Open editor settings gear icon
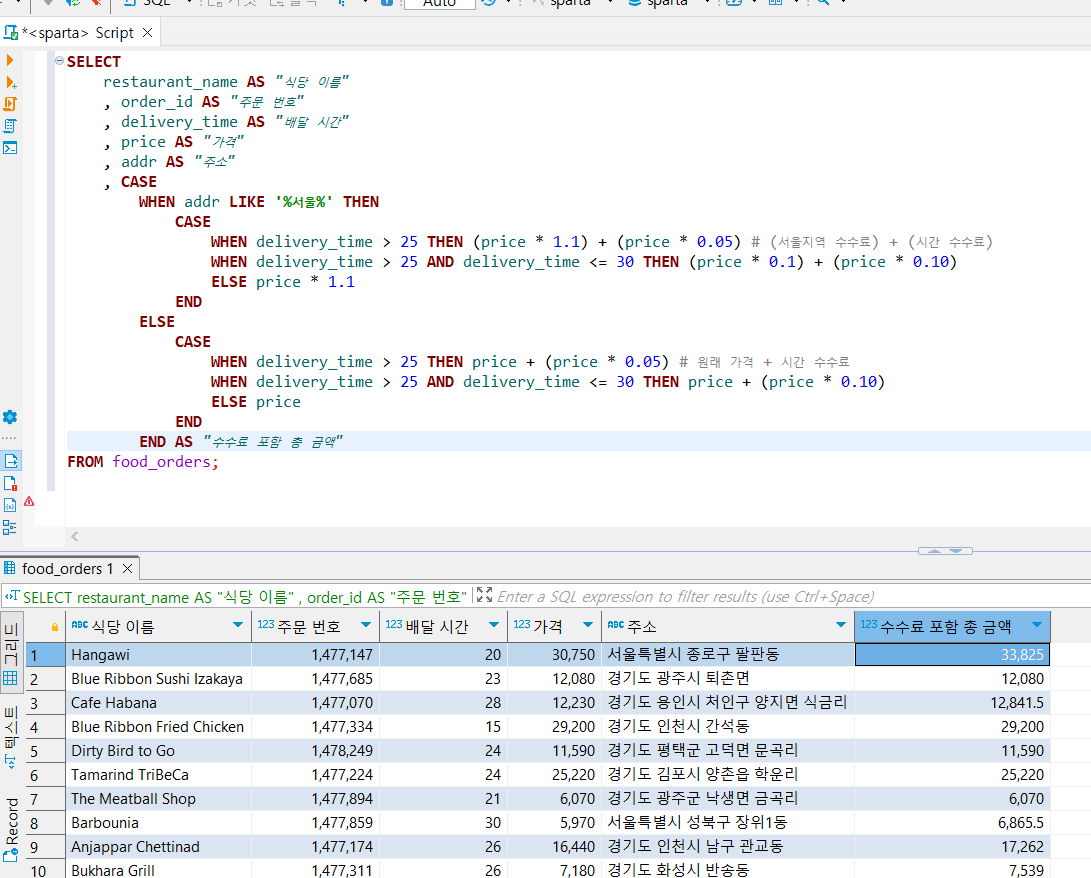This screenshot has width=1091, height=878. click(10, 417)
